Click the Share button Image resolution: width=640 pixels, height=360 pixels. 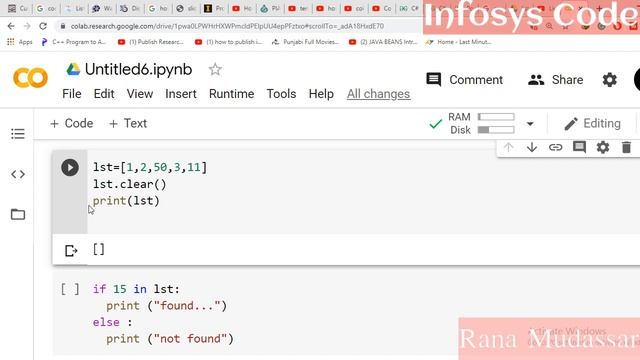tap(555, 80)
